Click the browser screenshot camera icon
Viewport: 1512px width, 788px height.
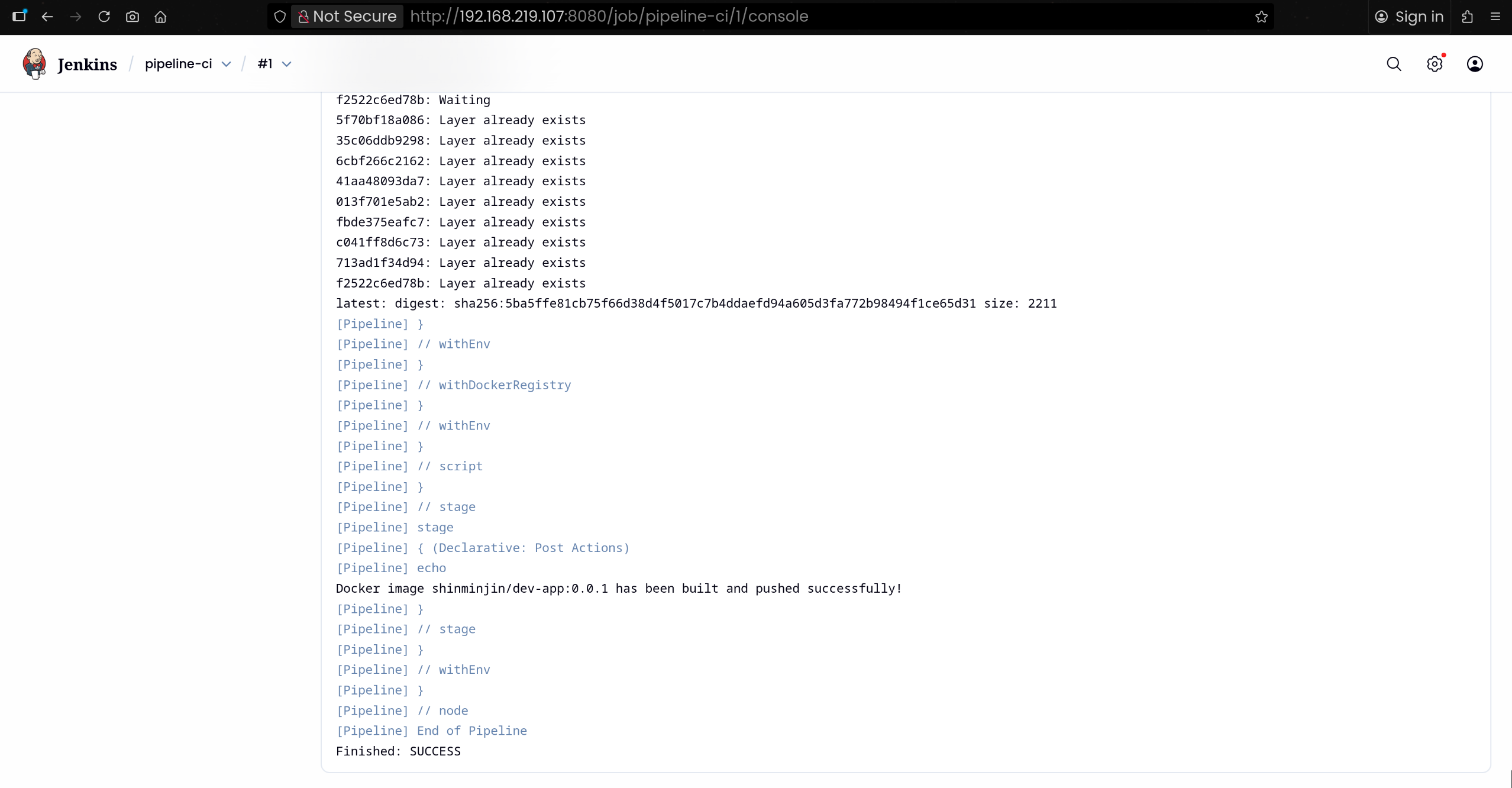pyautogui.click(x=133, y=17)
